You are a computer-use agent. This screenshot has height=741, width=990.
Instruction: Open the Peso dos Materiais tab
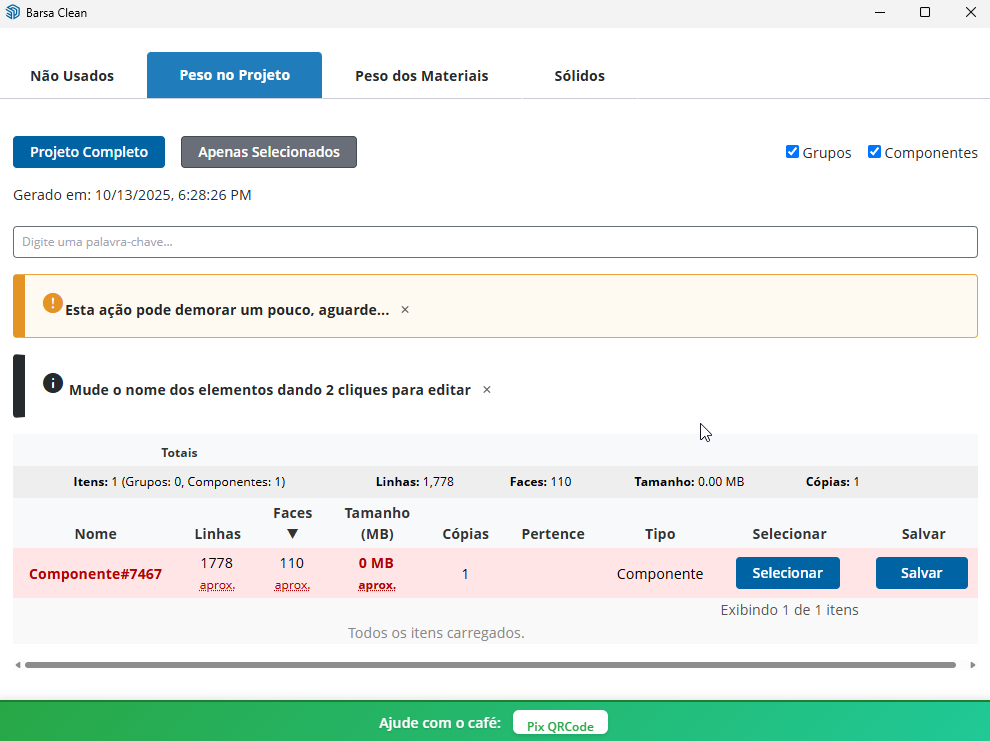point(421,76)
